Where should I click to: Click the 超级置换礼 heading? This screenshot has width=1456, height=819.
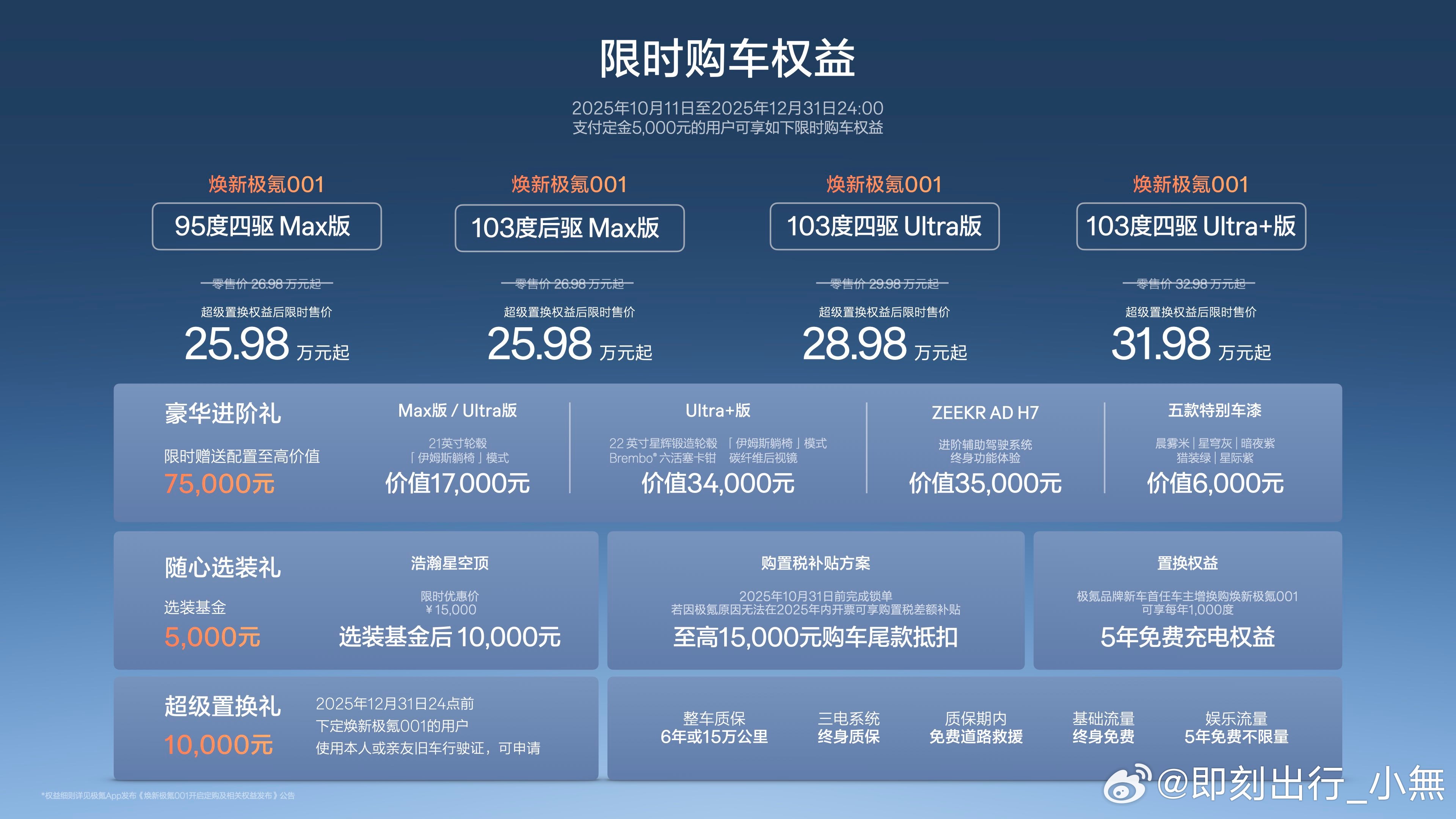223,706
